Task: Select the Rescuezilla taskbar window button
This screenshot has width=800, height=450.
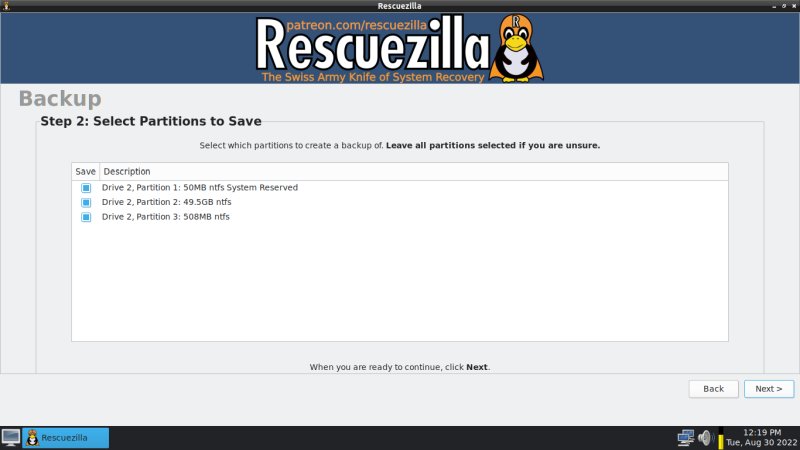Action: pos(65,438)
